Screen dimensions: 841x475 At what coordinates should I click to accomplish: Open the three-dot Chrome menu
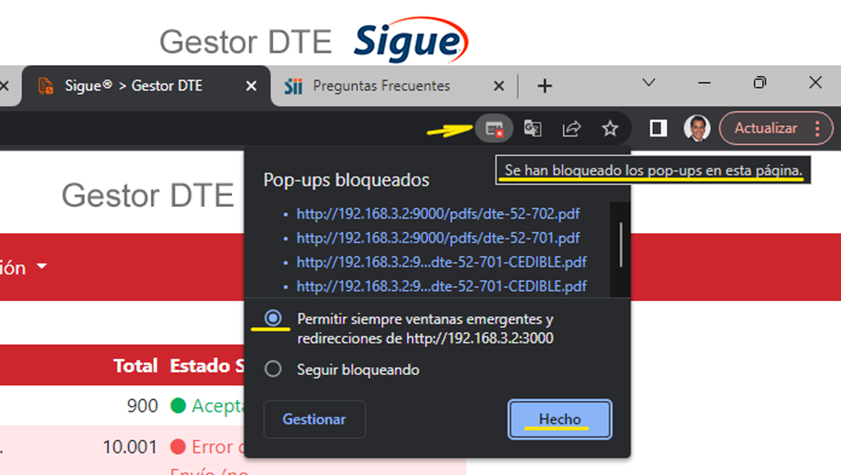pyautogui.click(x=817, y=129)
